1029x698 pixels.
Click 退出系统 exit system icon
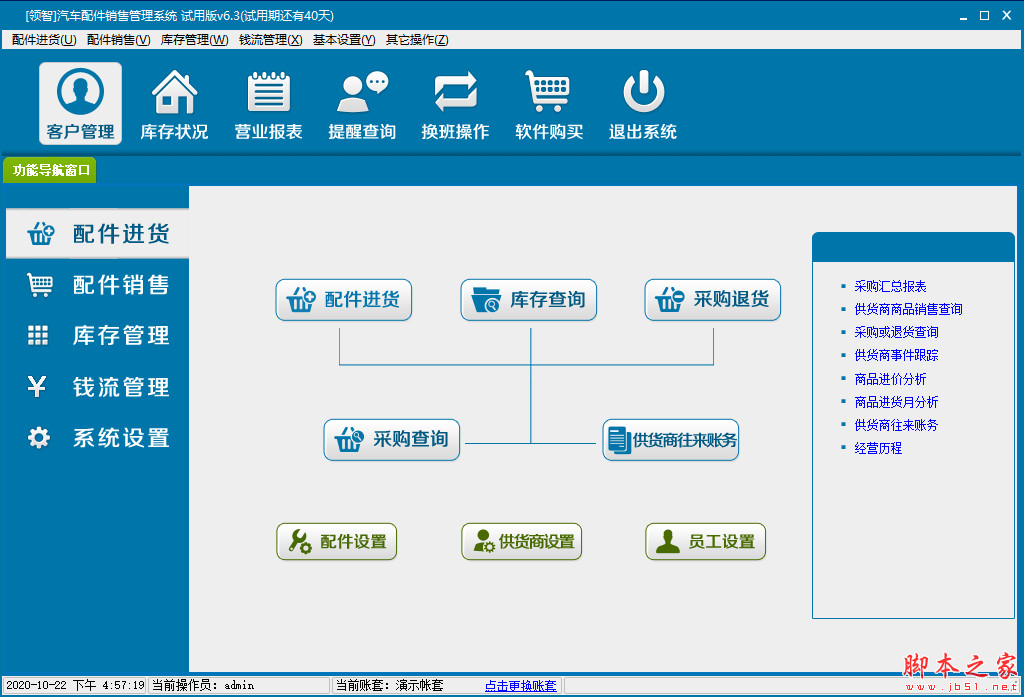click(641, 100)
